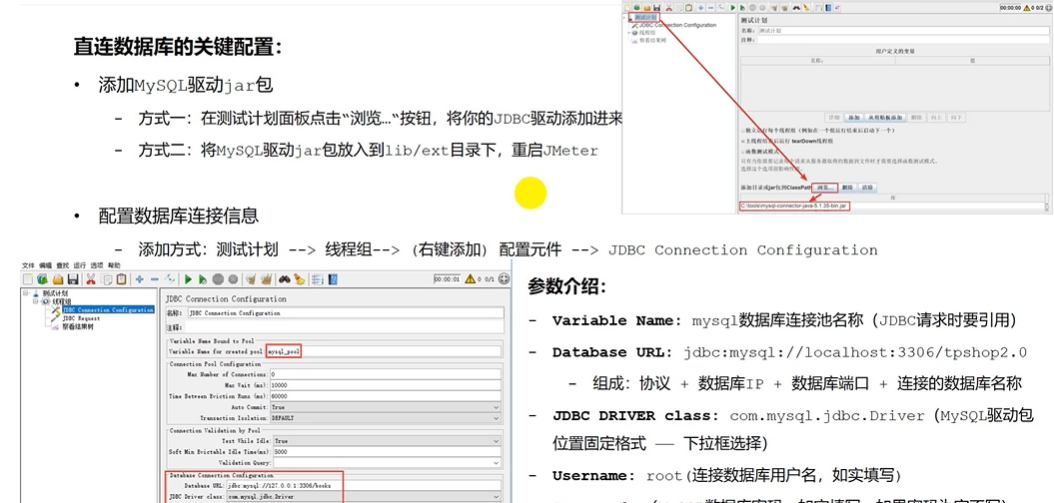Viewport: 1054px width, 503px height.
Task: Click green Start arrow in Test Plan JMeter toolbar
Action: pos(733,7)
